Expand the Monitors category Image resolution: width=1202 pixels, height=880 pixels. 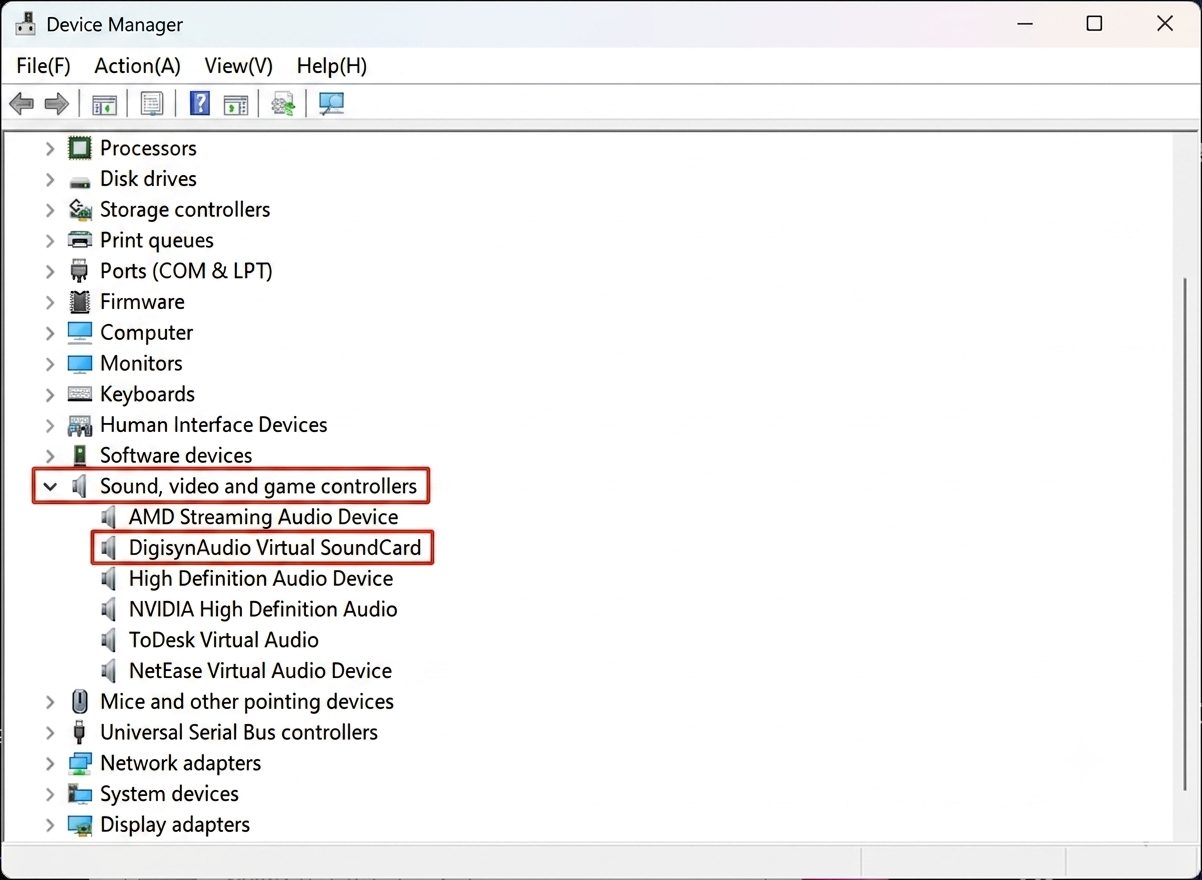point(49,363)
